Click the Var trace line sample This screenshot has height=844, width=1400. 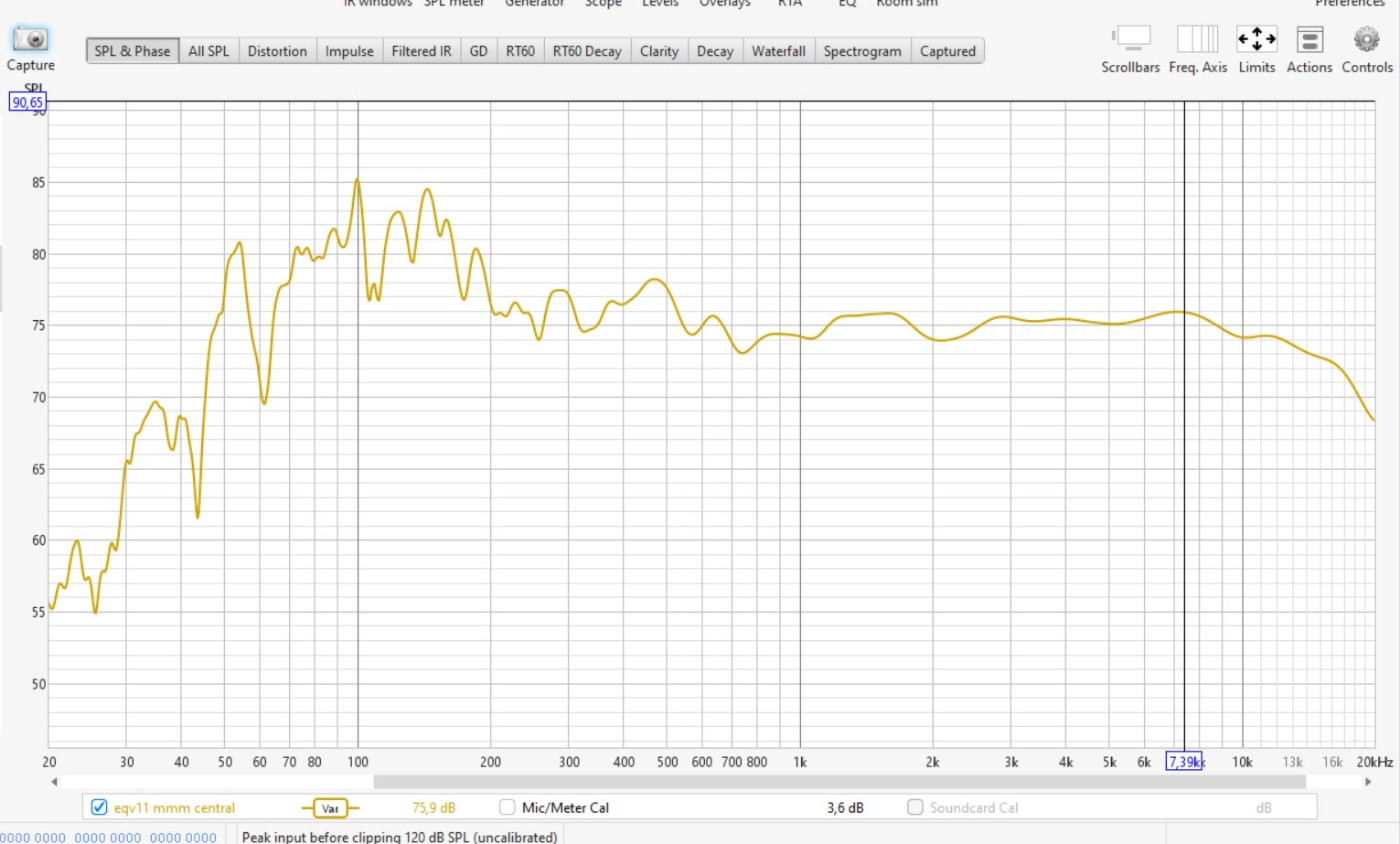pyautogui.click(x=329, y=808)
